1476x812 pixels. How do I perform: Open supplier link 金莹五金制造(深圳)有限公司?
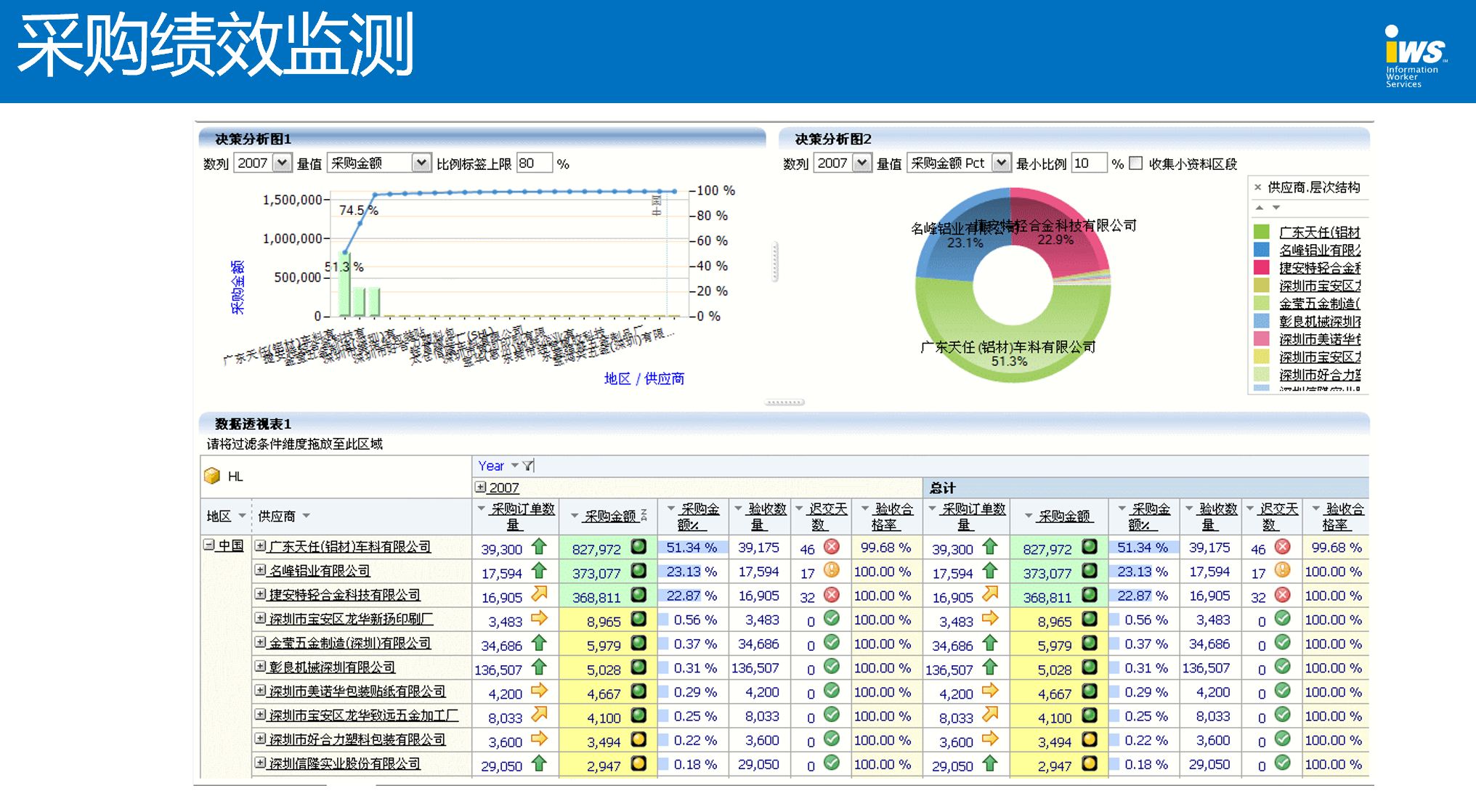(x=349, y=643)
